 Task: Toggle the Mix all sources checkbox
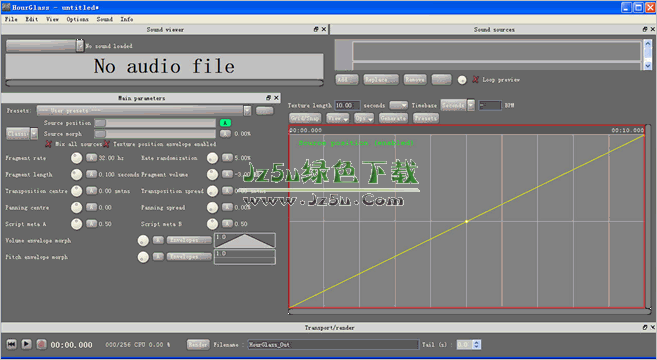[49, 144]
